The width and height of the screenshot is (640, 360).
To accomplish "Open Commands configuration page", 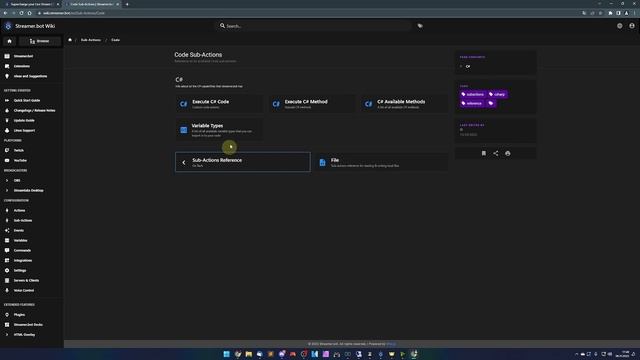I will (31, 250).
